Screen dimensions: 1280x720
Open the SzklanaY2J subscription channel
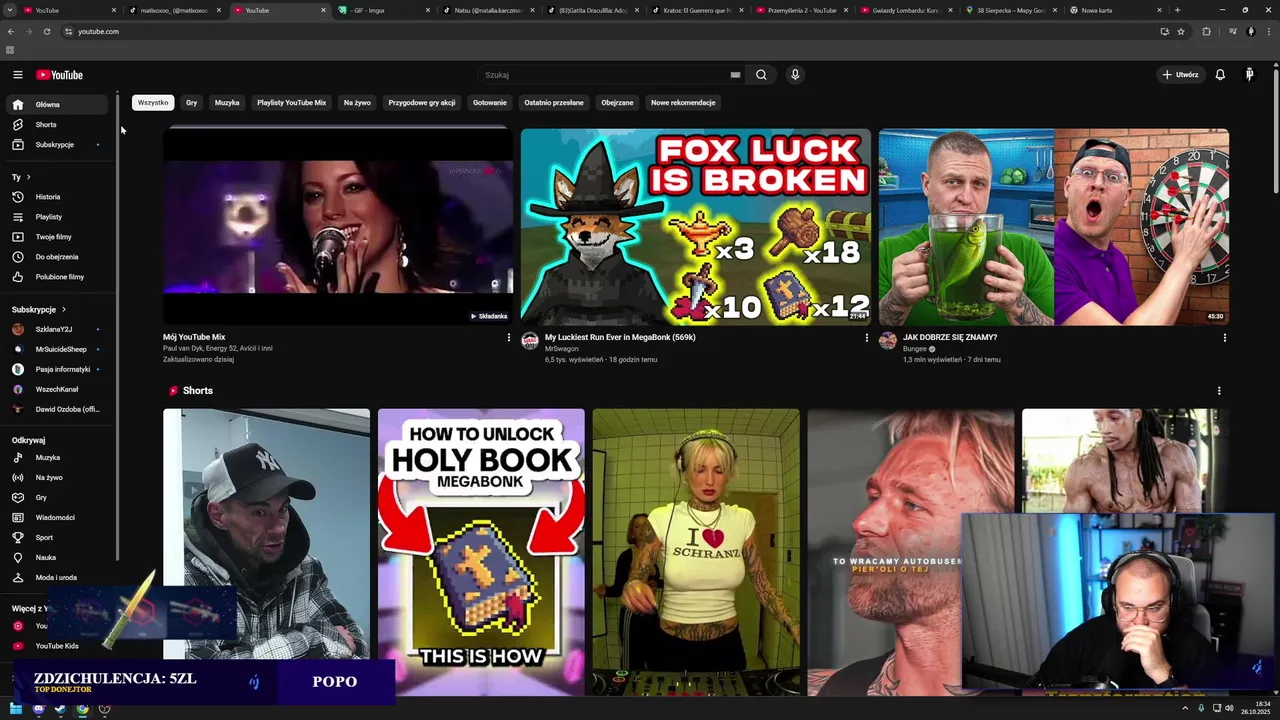(56, 329)
